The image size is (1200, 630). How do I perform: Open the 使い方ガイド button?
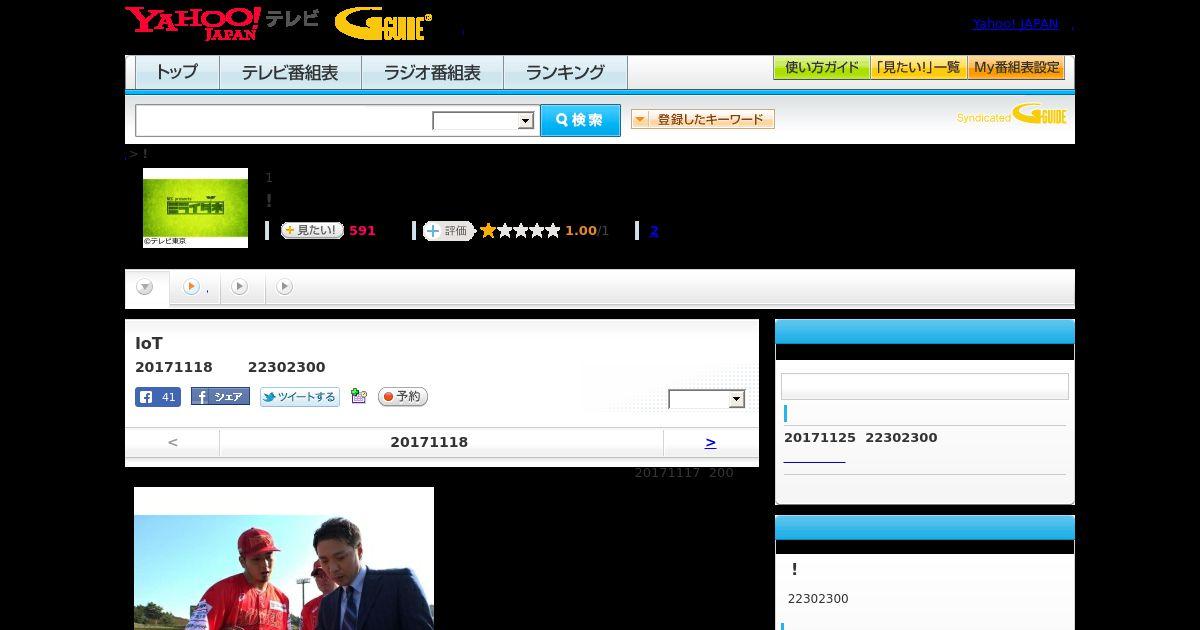(x=822, y=68)
